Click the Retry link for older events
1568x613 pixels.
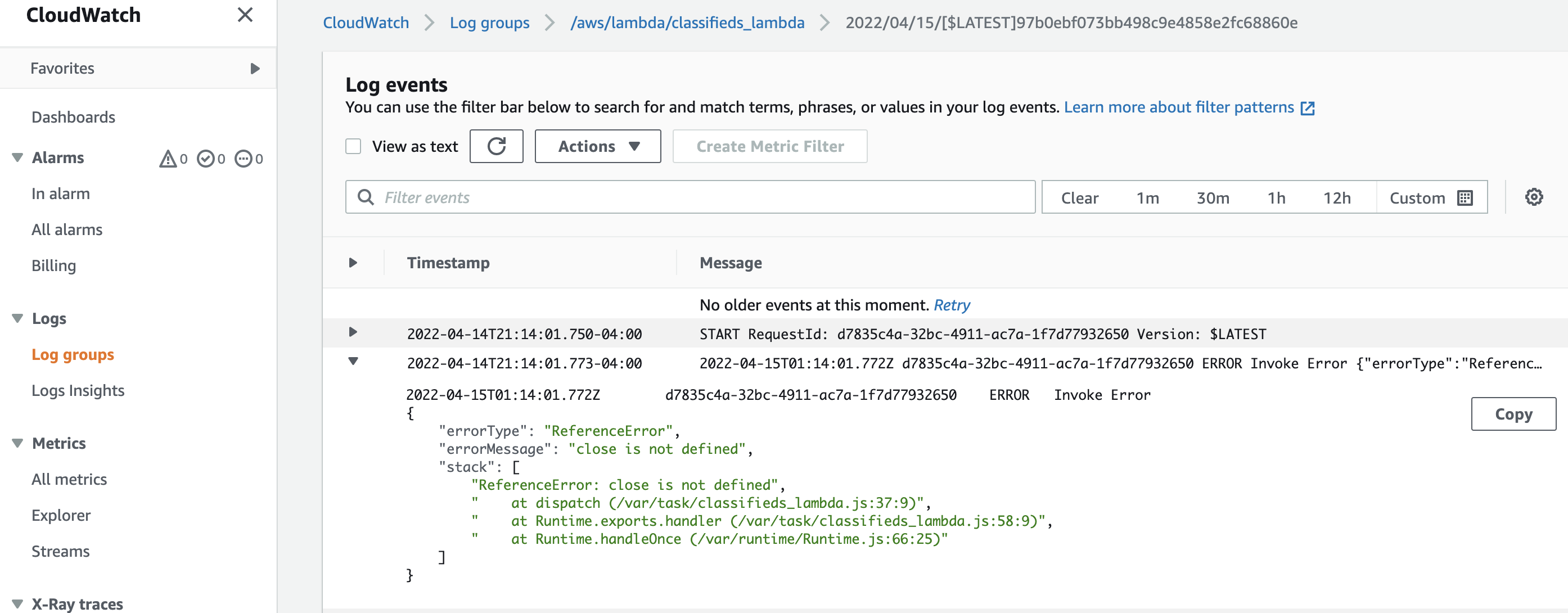[x=952, y=305]
